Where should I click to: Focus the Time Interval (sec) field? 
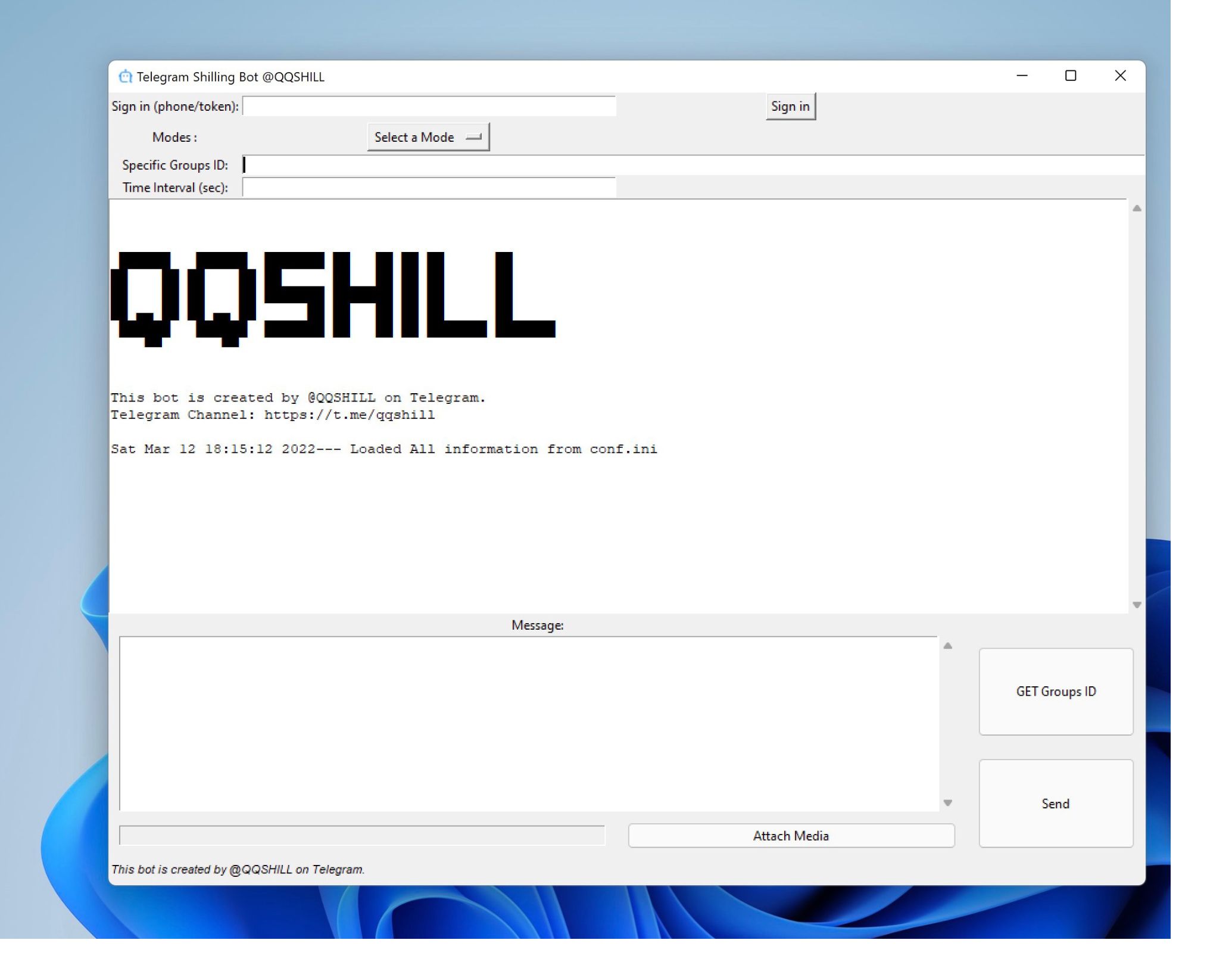(x=429, y=188)
